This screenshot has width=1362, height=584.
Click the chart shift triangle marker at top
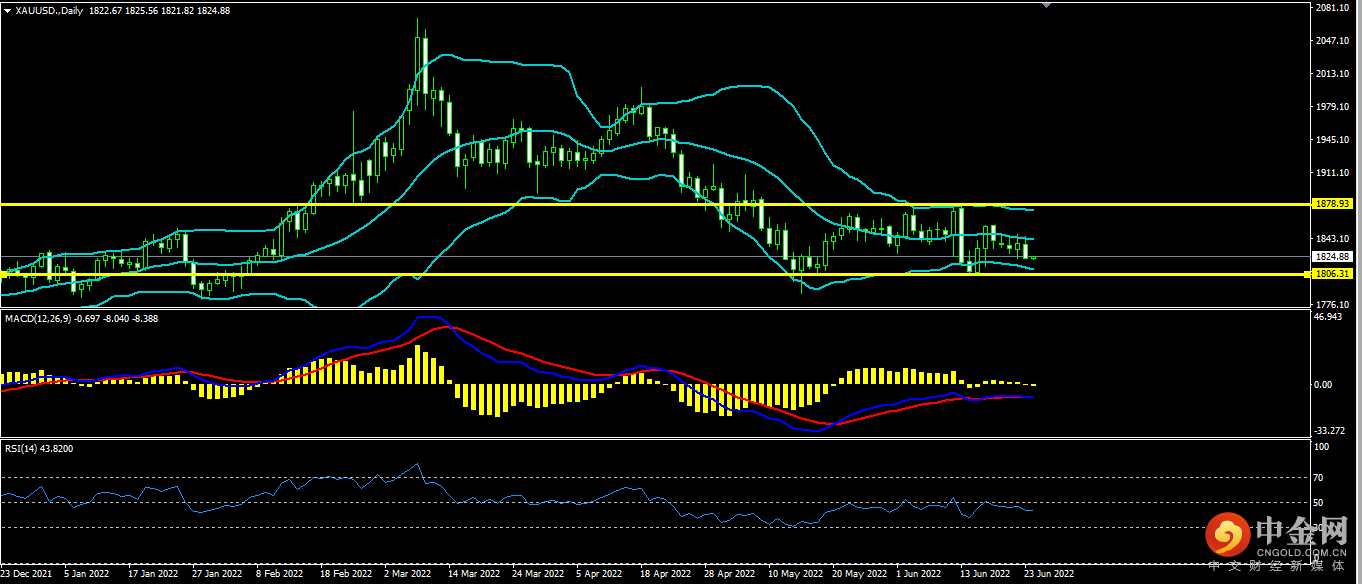pos(1047,6)
